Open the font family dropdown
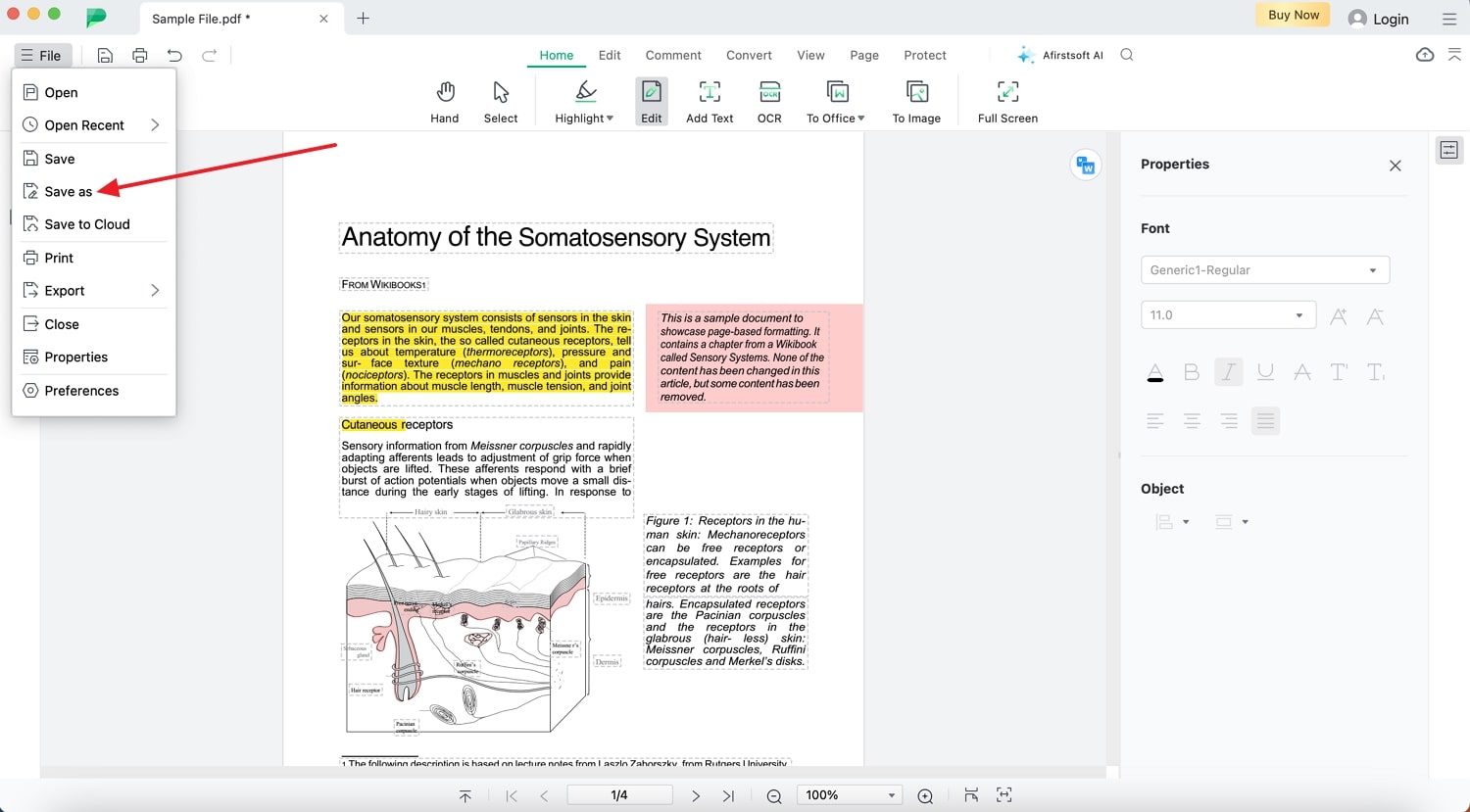Viewport: 1470px width, 812px height. tap(1265, 270)
